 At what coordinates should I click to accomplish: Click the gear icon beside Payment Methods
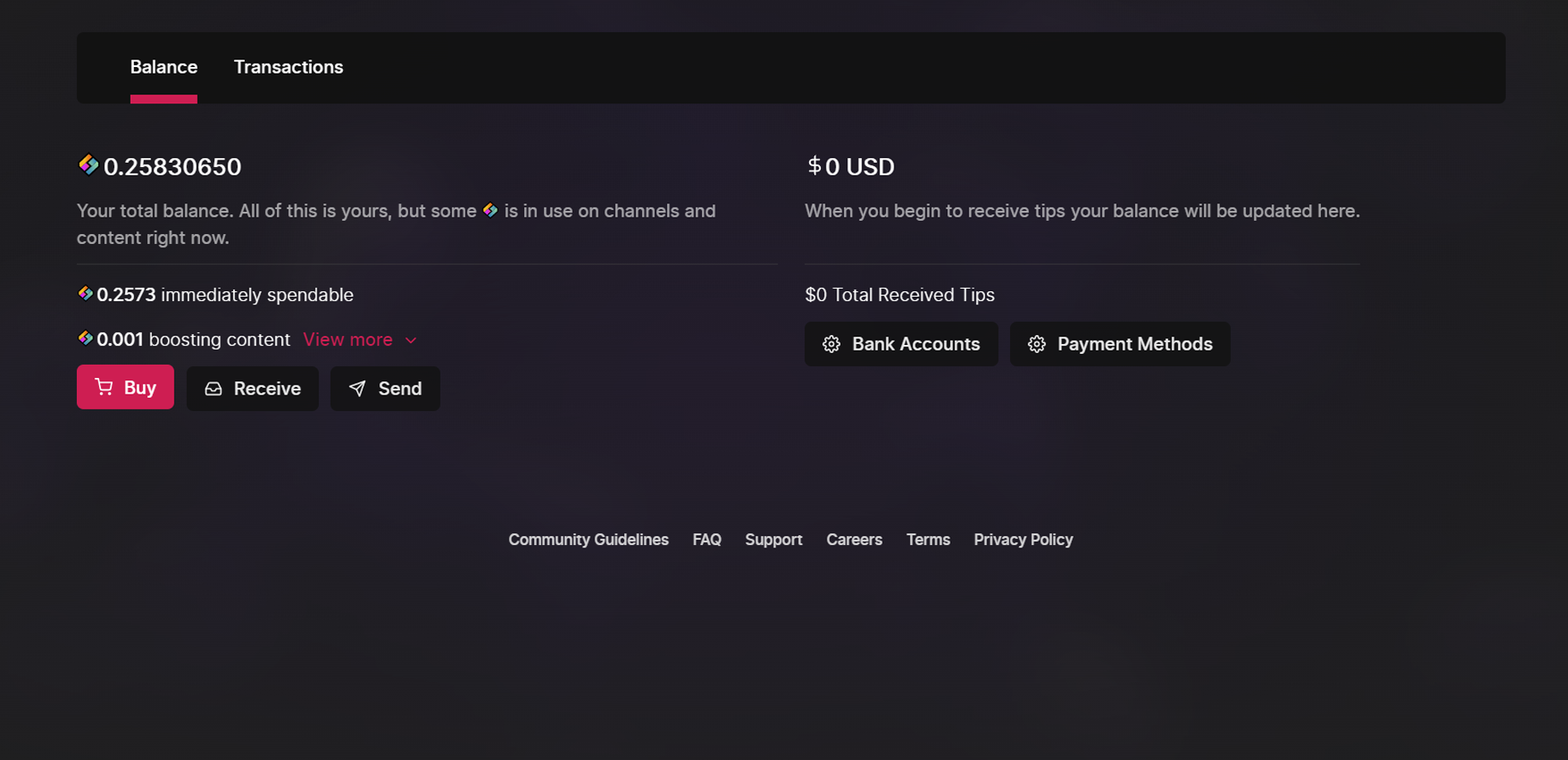coord(1037,344)
